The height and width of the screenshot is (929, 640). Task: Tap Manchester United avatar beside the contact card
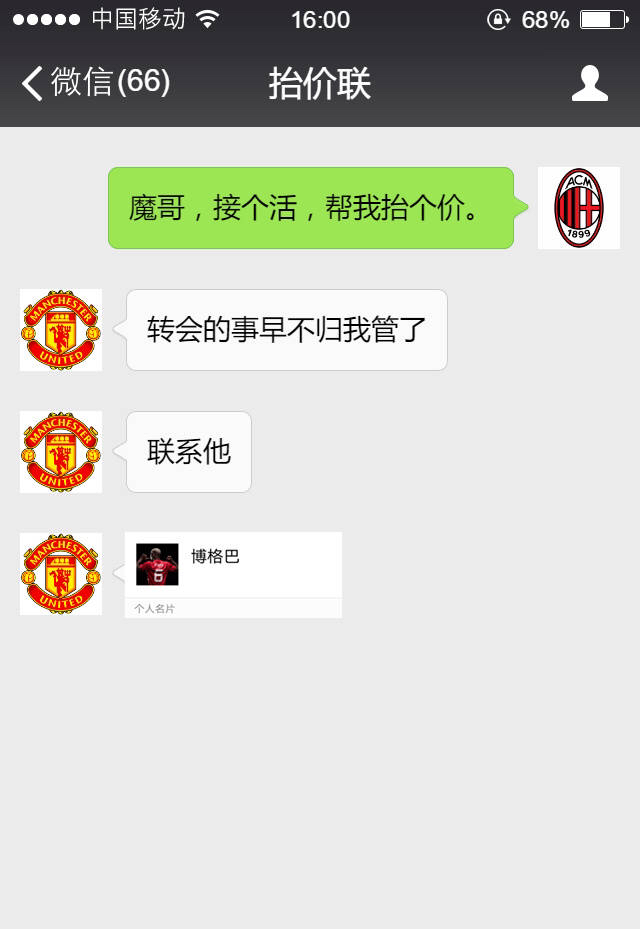(61, 574)
